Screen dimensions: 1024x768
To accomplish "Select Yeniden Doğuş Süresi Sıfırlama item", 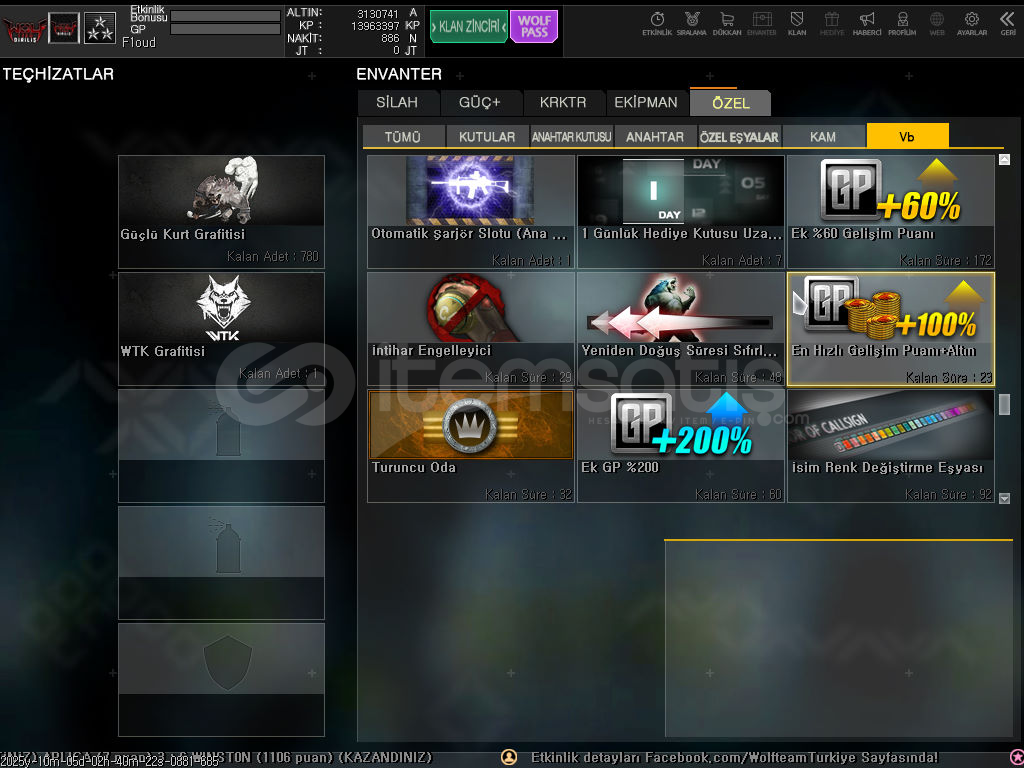I will [x=680, y=328].
